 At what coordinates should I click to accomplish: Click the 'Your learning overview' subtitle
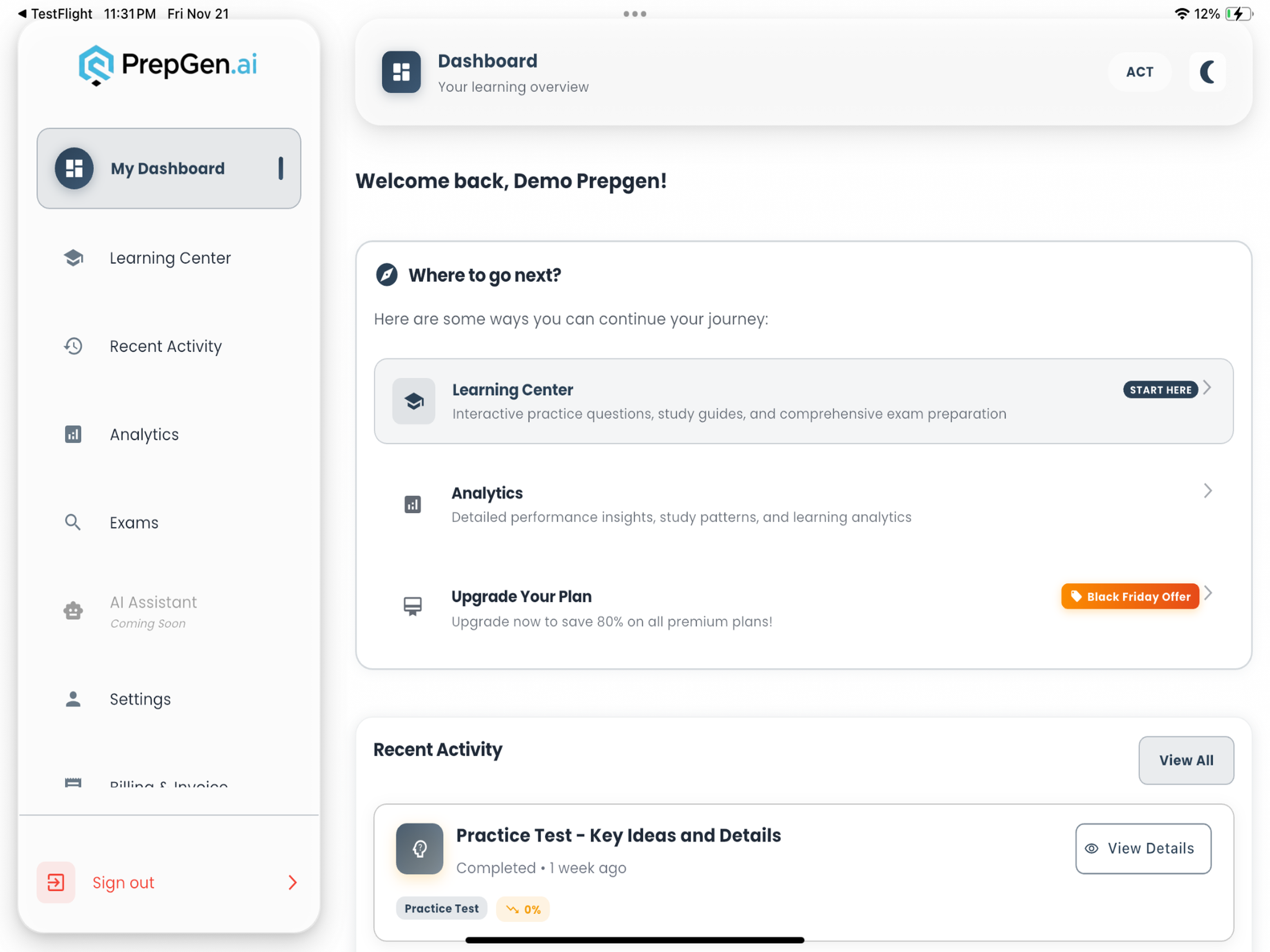point(513,87)
